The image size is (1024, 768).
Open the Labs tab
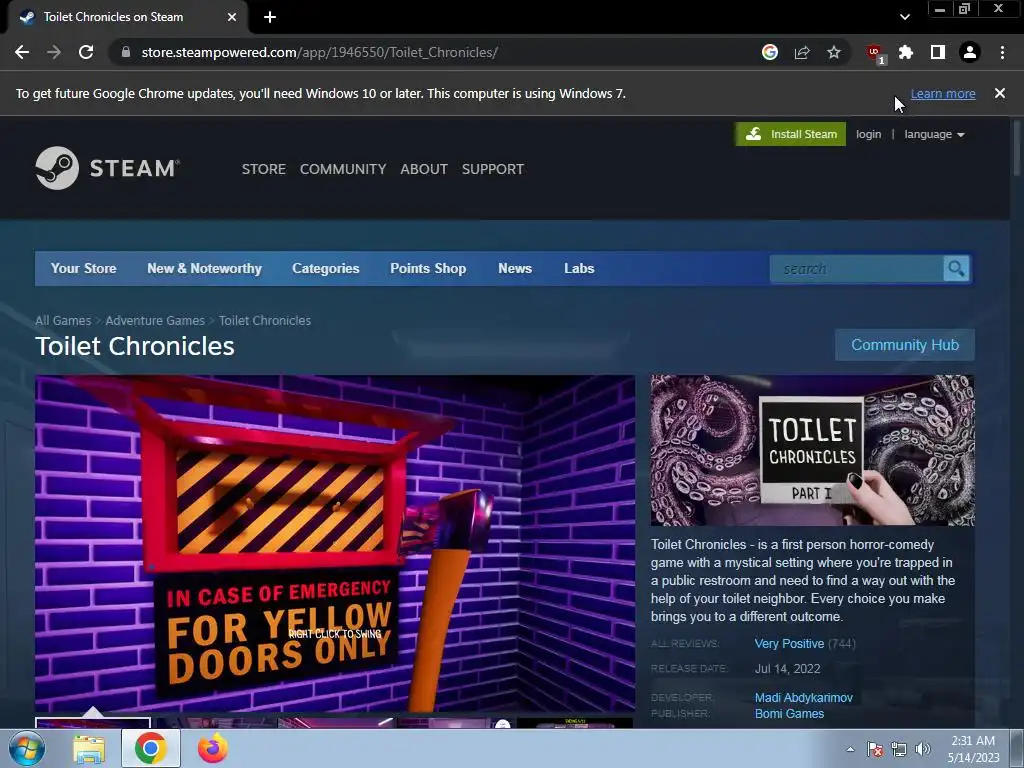click(x=579, y=268)
